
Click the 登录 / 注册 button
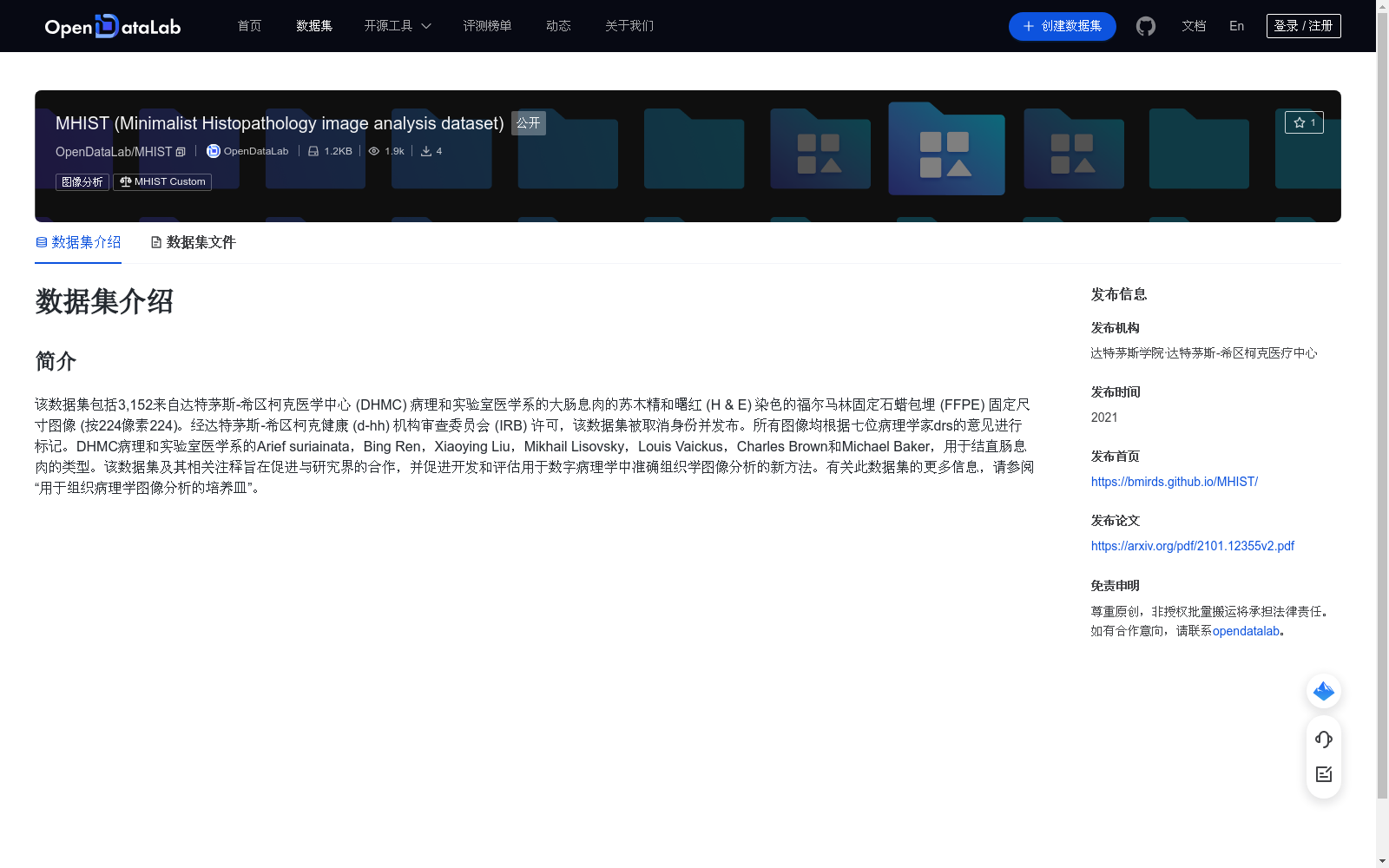pos(1303,26)
